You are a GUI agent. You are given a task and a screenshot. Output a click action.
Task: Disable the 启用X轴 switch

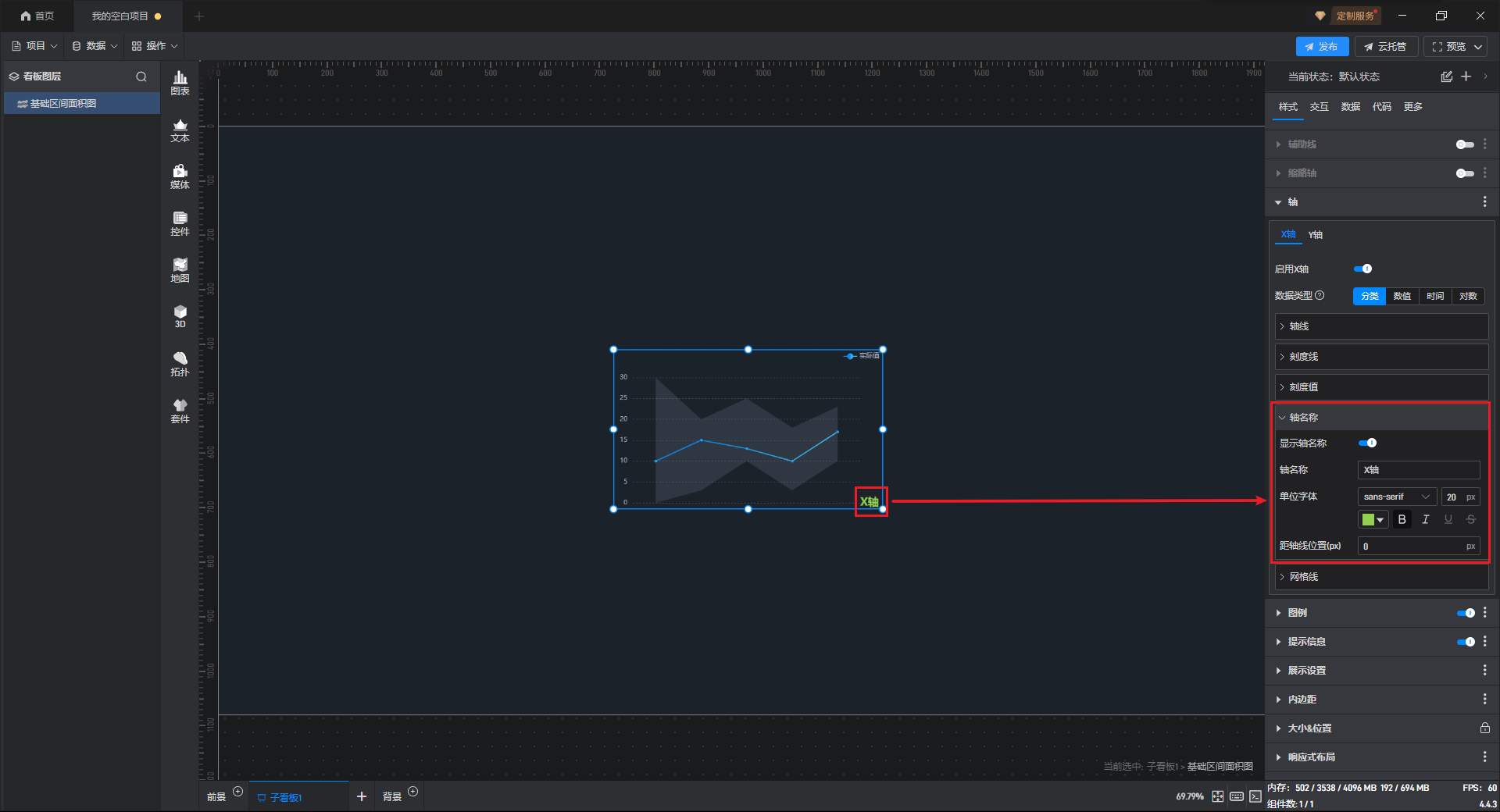point(1363,269)
